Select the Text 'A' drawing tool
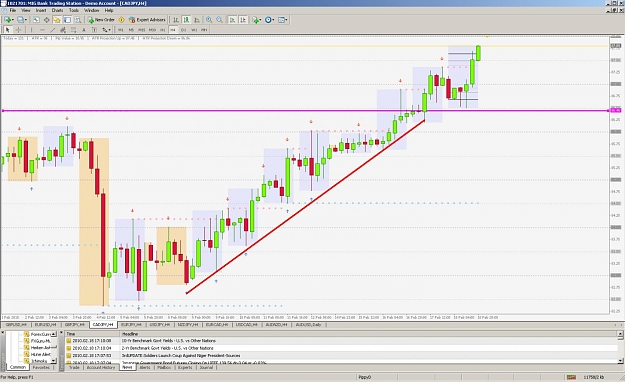 pyautogui.click(x=84, y=30)
